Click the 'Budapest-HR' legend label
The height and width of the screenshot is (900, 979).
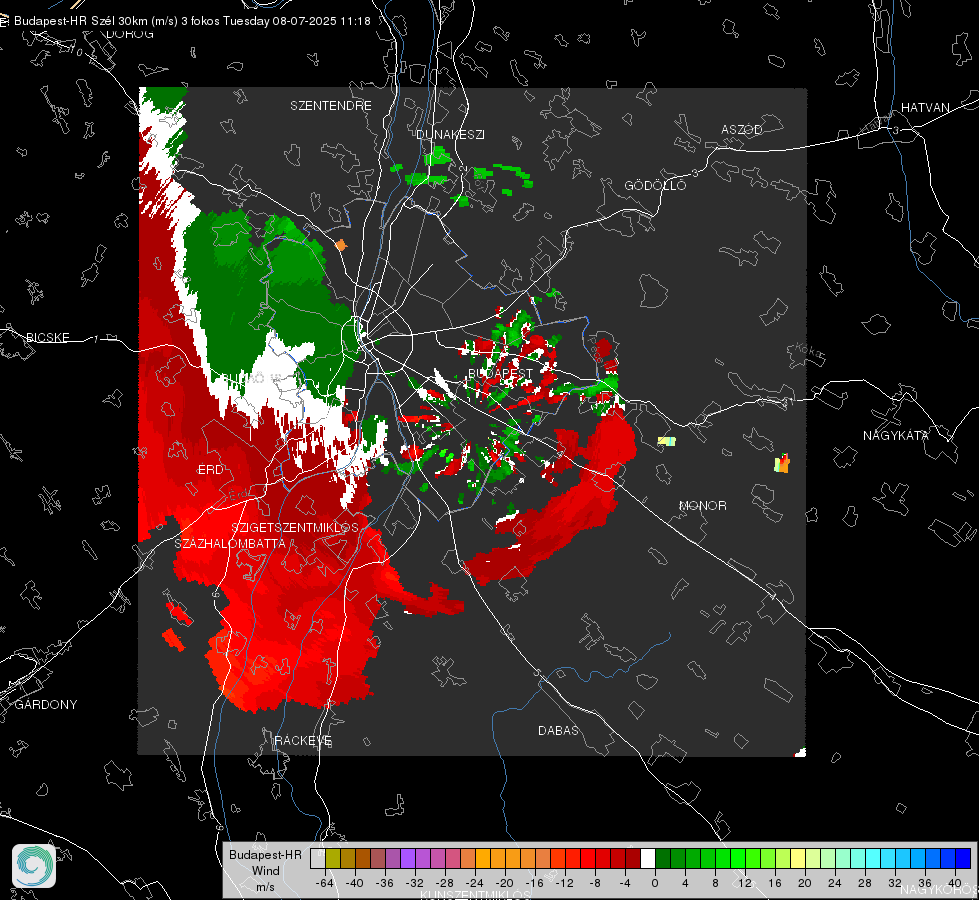point(265,854)
